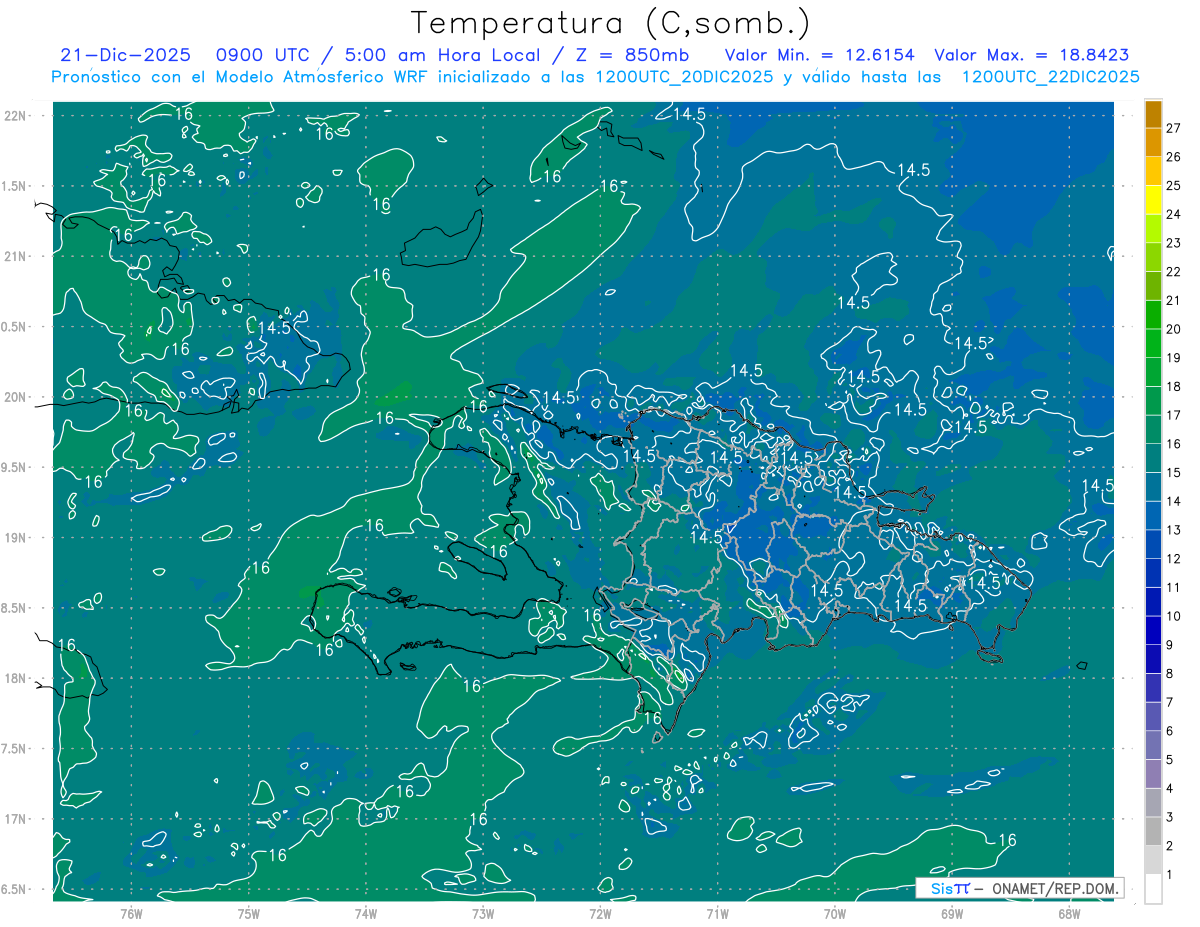This screenshot has height=927, width=1200.
Task: Click the top orange-brown color bar swatch
Action: 1153,114
